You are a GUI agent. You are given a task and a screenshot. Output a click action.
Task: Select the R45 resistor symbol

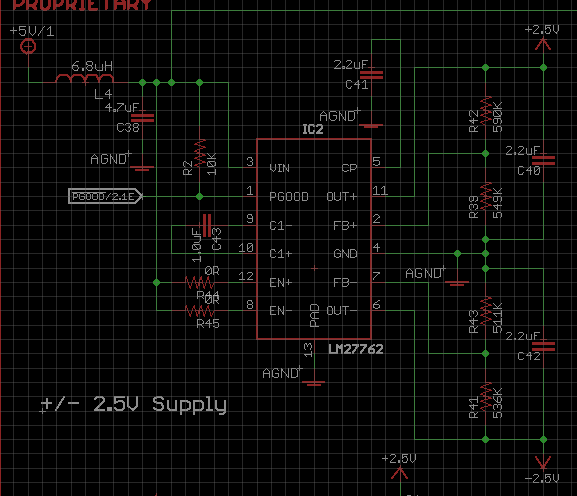[199, 311]
